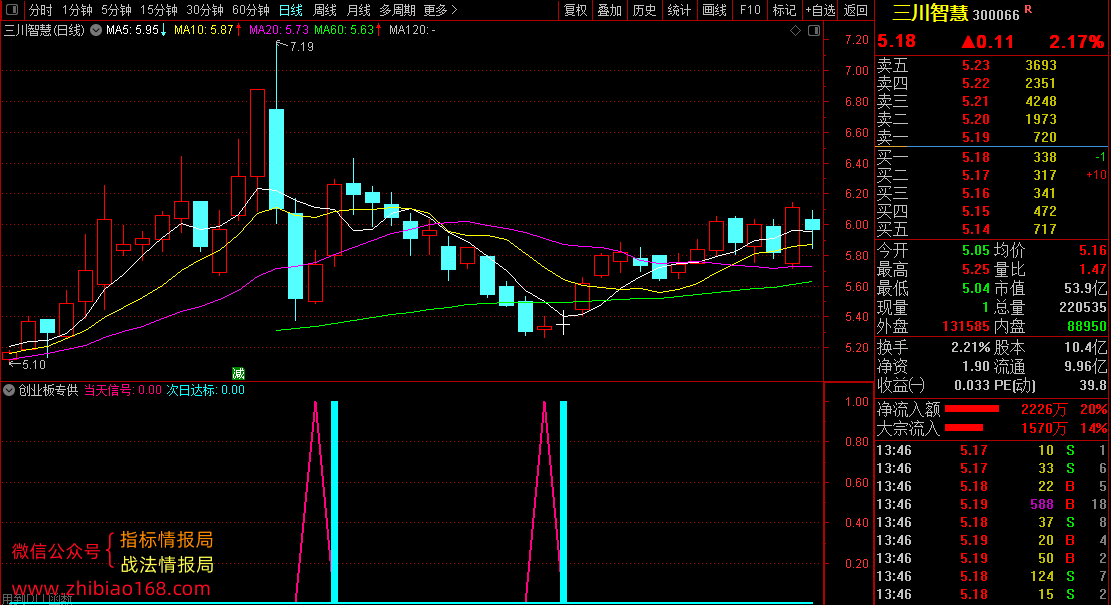Click the 市值 53.9亿 value
Image resolution: width=1111 pixels, height=605 pixels.
pyautogui.click(x=1085, y=288)
